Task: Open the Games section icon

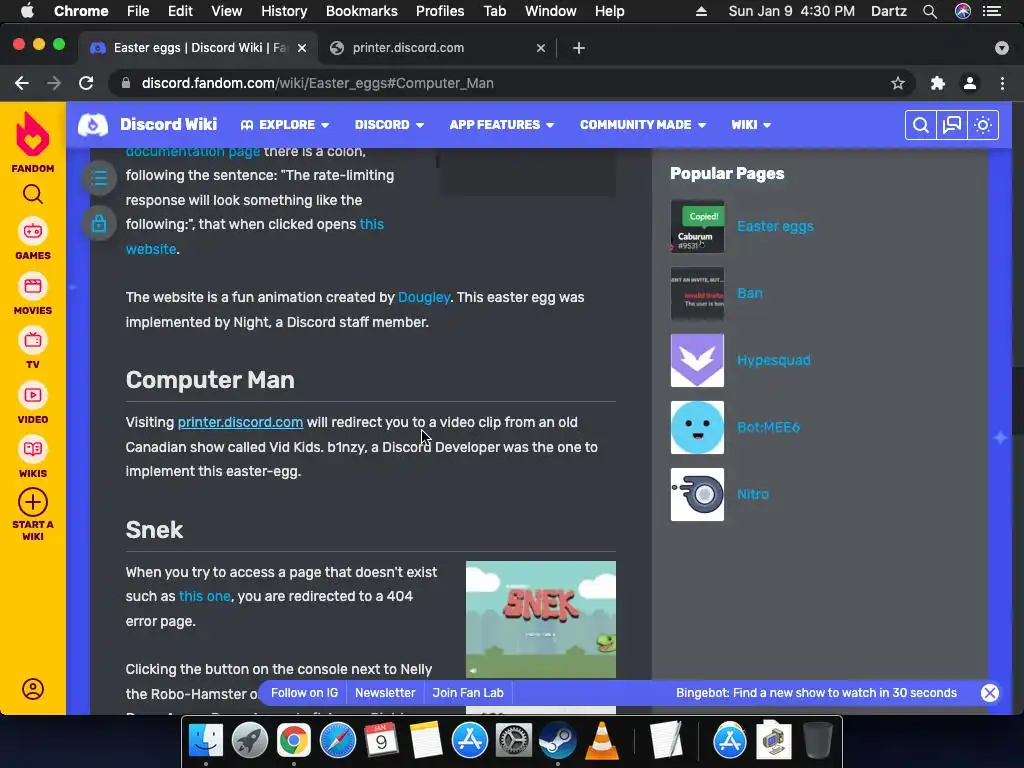Action: (33, 231)
